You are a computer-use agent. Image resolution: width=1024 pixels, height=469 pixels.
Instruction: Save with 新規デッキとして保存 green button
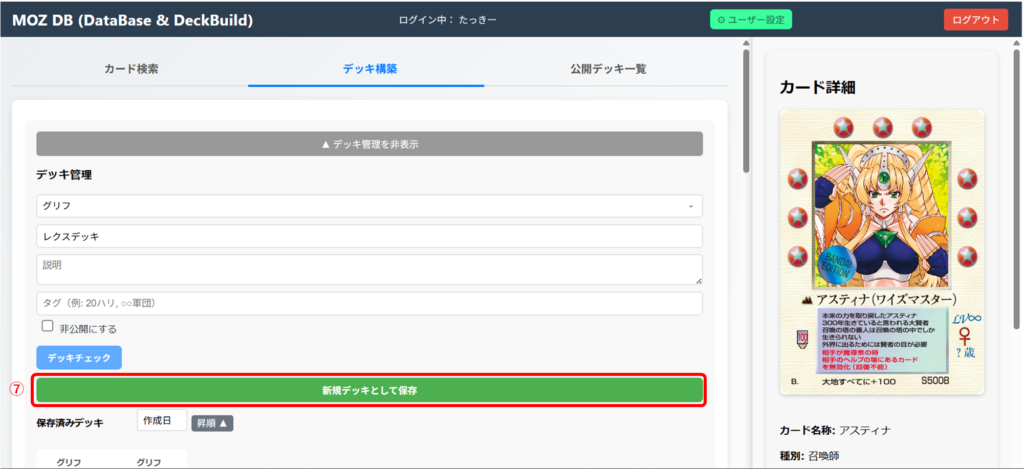[x=369, y=390]
